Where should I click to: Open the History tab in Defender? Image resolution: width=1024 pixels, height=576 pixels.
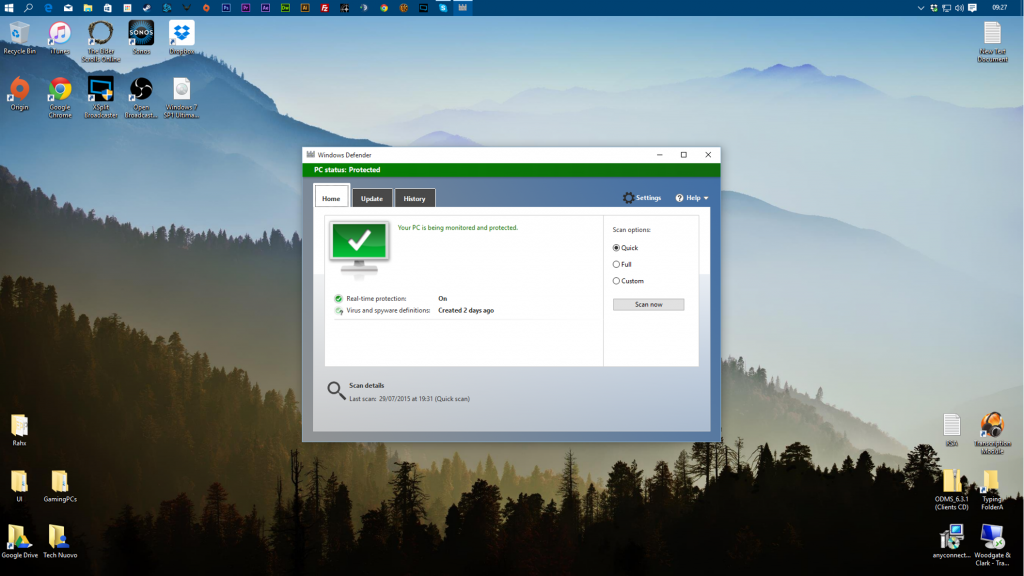click(x=414, y=197)
